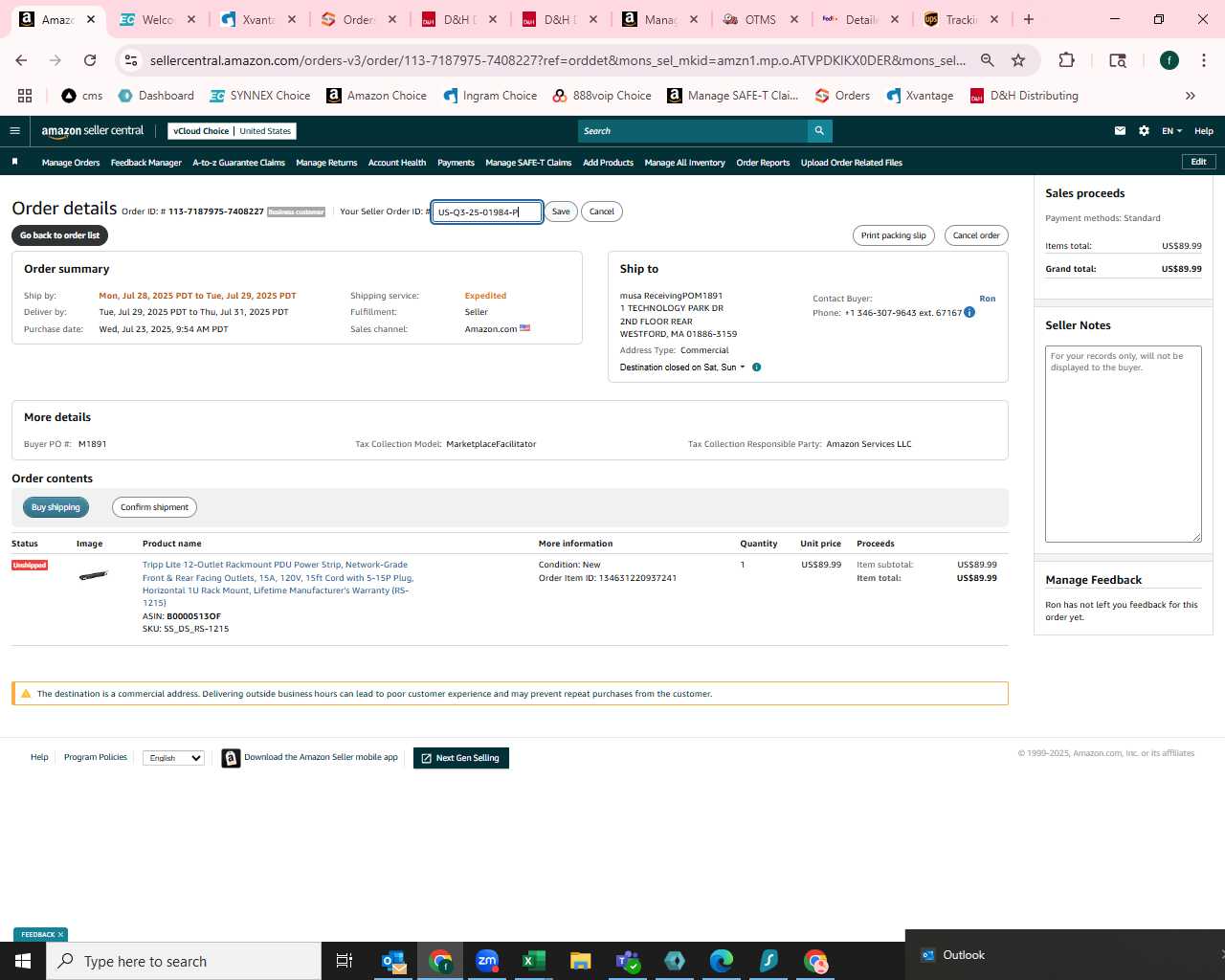The width and height of the screenshot is (1225, 980).
Task: Open Order Reports menu item
Action: tap(763, 163)
